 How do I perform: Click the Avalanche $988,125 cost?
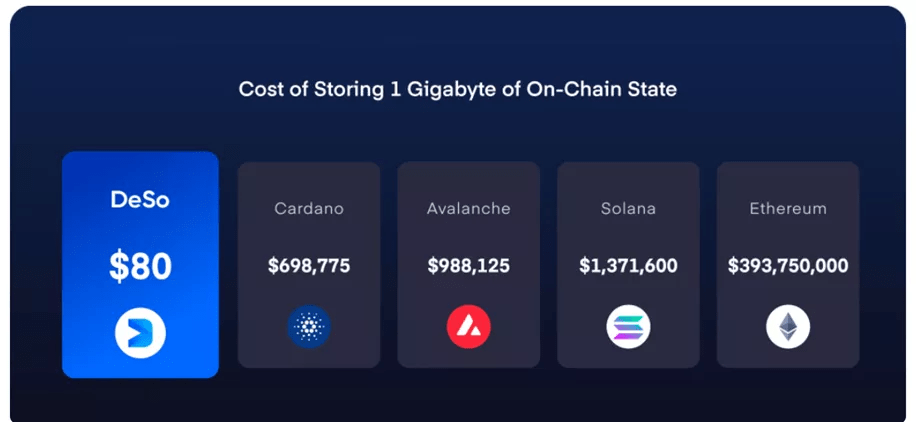coord(468,266)
